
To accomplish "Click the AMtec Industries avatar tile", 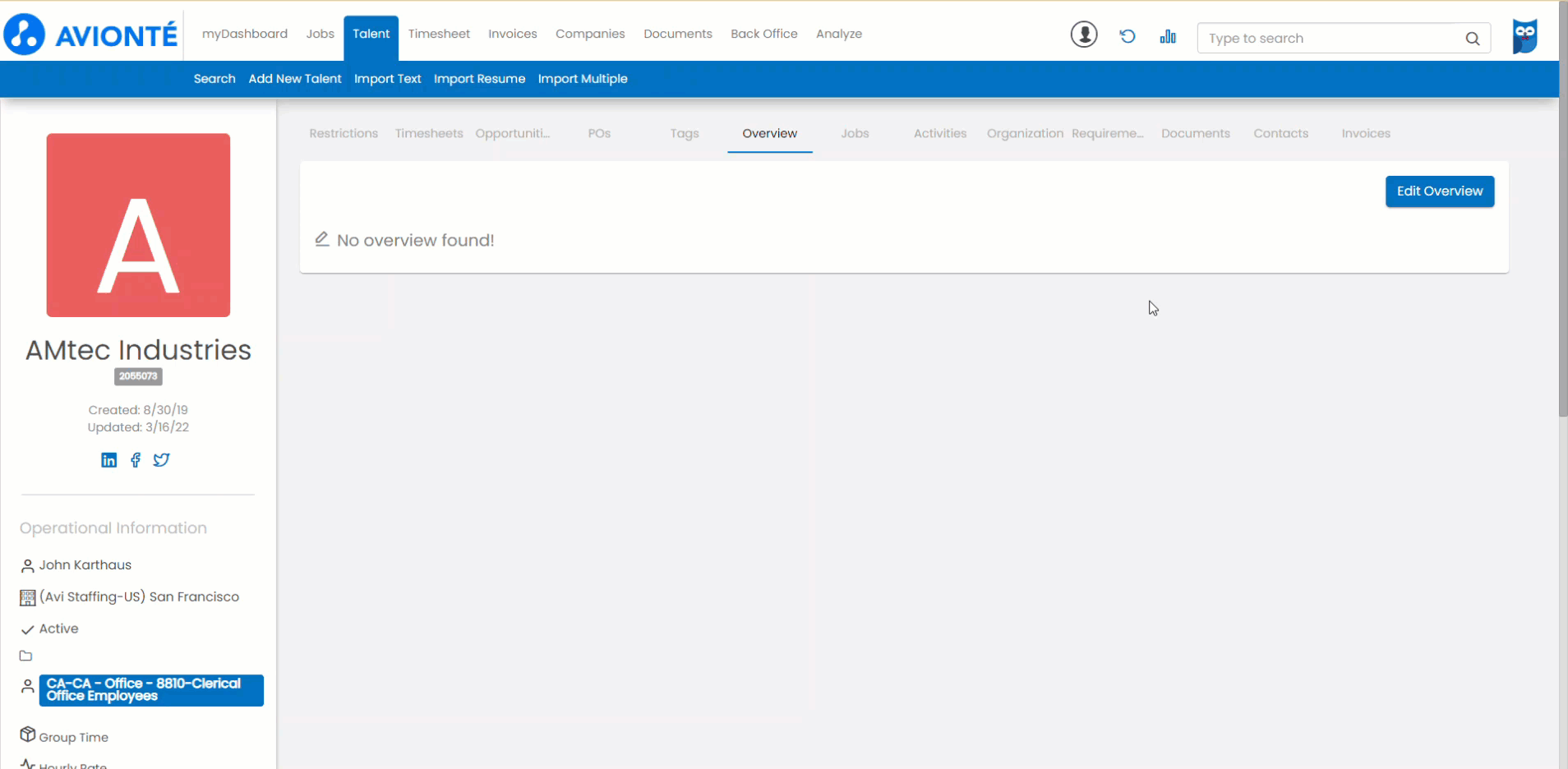I will pos(138,225).
